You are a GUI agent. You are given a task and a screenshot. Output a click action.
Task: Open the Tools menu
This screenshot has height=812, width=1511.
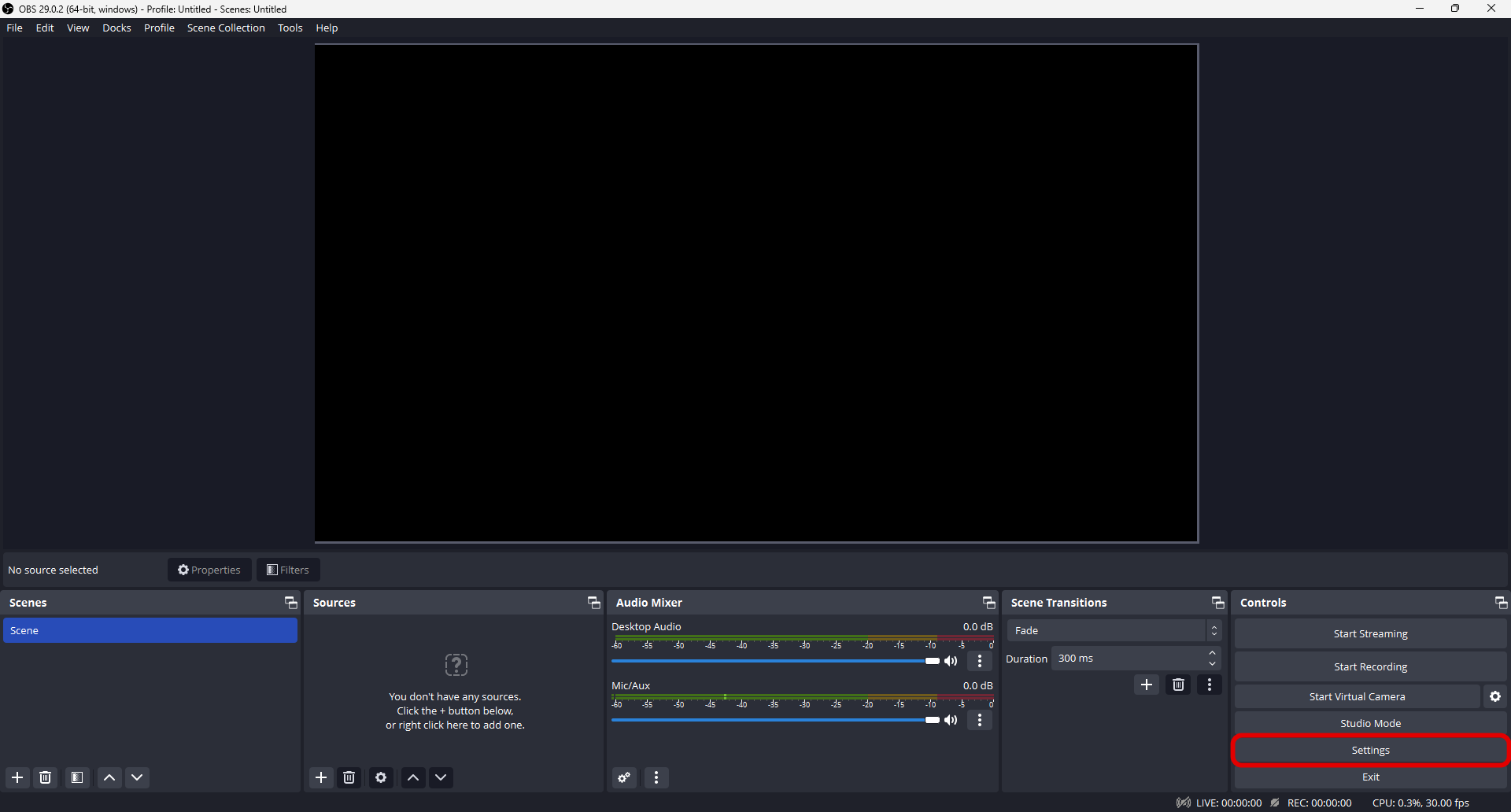click(290, 28)
